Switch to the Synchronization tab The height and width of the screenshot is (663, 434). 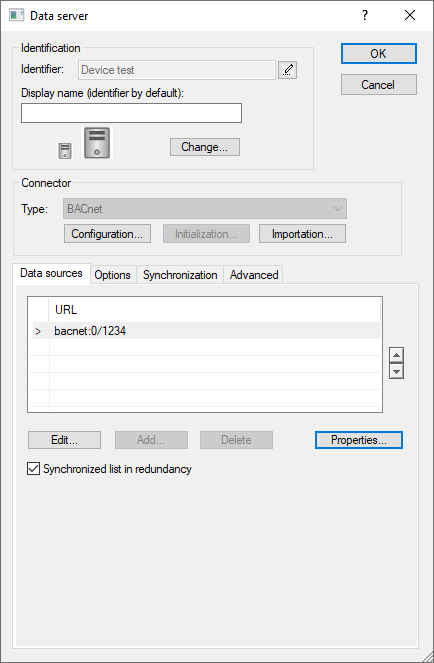pos(180,275)
